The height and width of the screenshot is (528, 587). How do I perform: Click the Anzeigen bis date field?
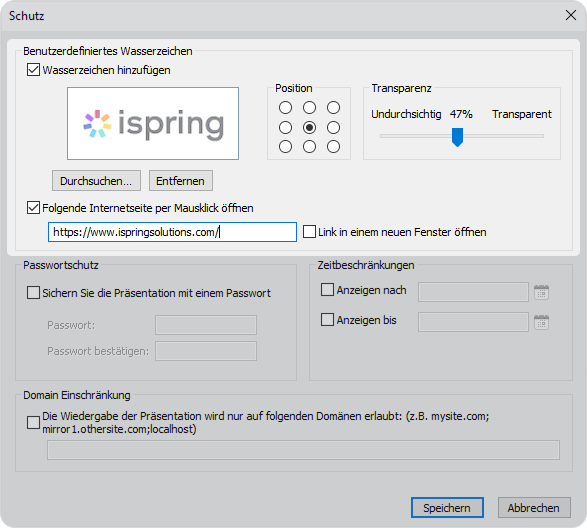[x=473, y=322]
